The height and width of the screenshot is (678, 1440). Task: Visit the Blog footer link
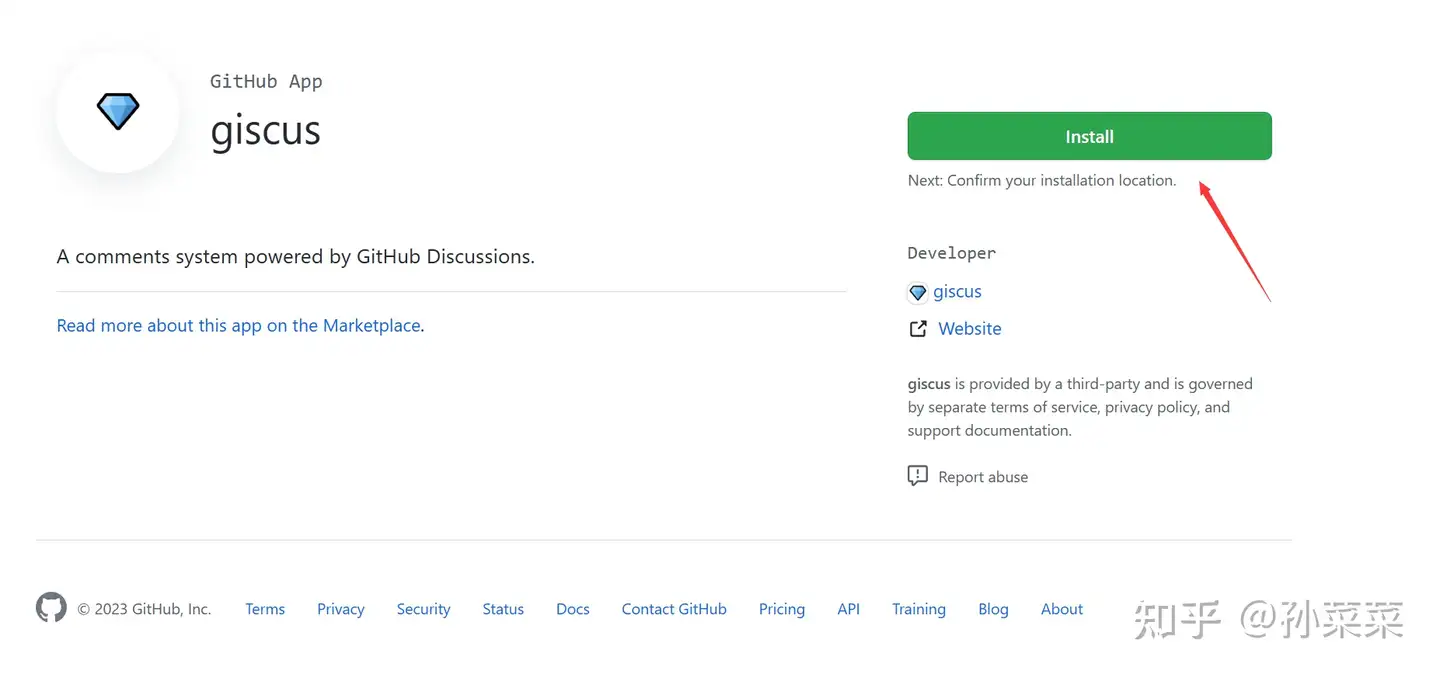(993, 609)
